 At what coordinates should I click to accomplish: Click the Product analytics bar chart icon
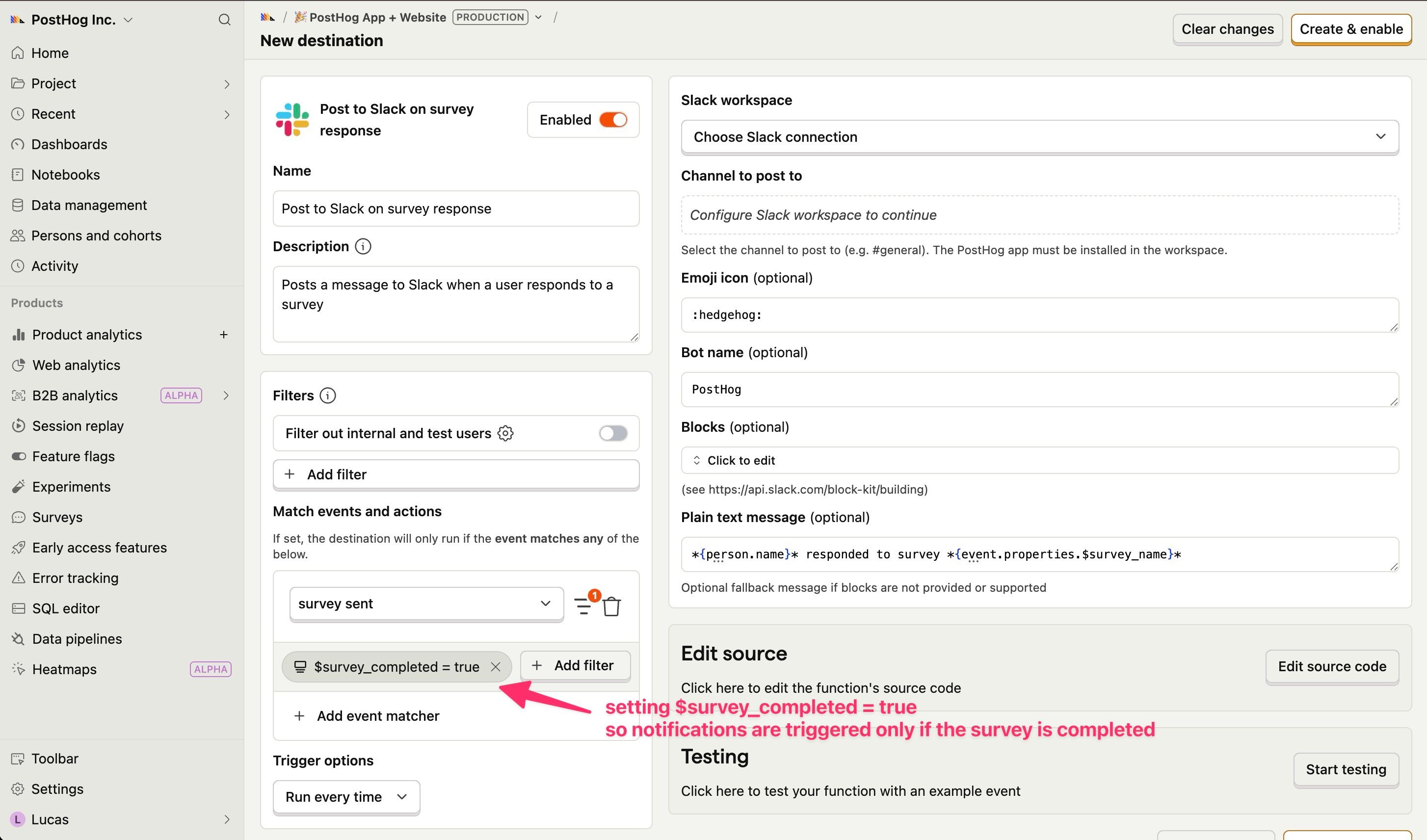click(x=18, y=335)
